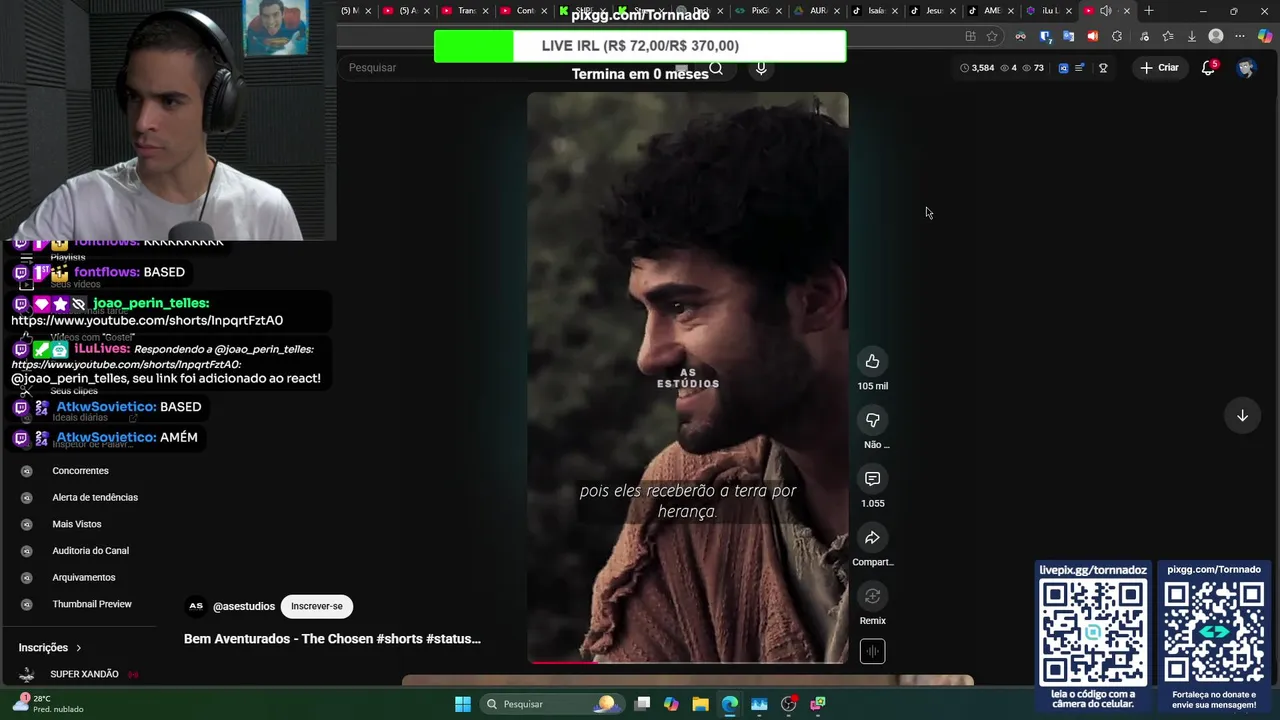The image size is (1280, 720).
Task: Open the account avatar menu
Action: click(1246, 68)
